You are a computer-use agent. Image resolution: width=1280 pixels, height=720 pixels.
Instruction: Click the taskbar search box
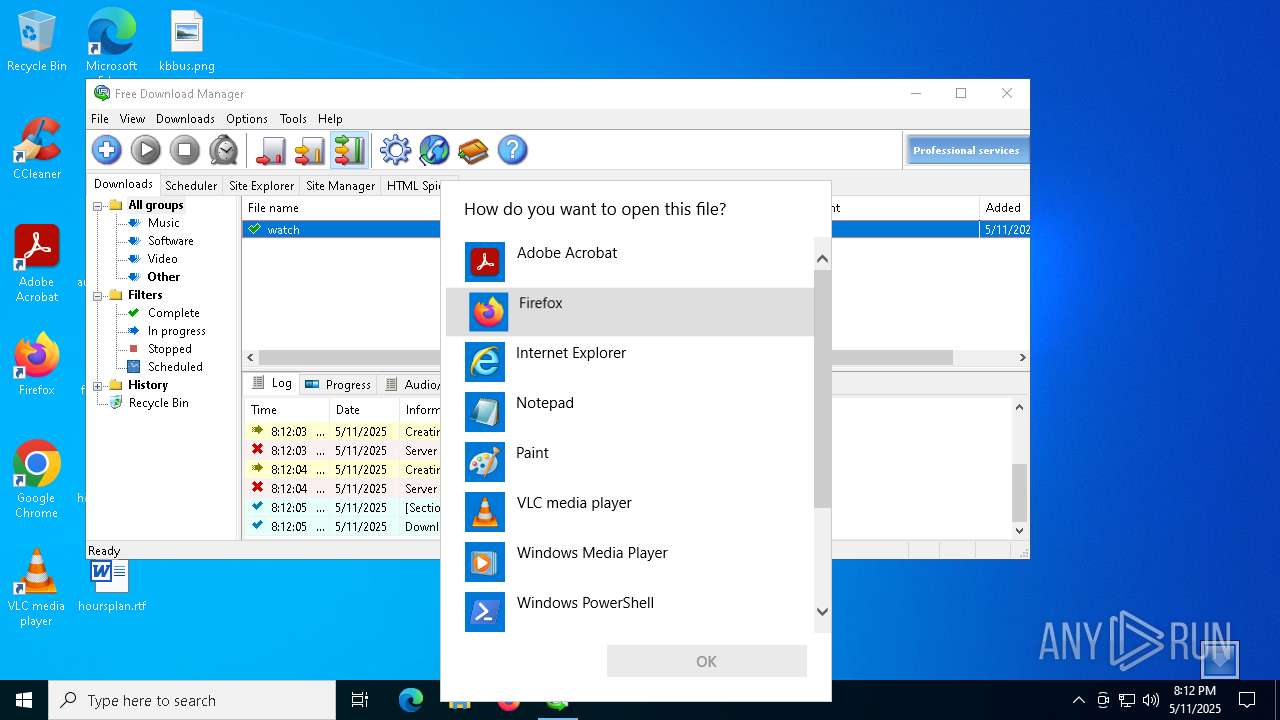coord(192,700)
